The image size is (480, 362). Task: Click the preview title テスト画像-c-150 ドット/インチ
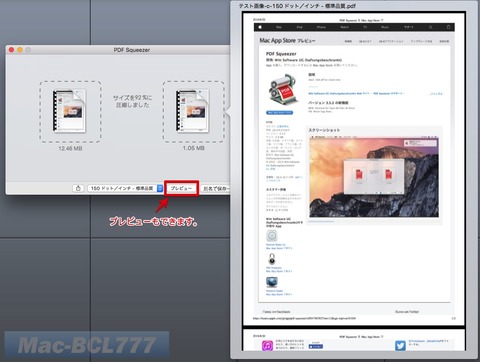[297, 6]
